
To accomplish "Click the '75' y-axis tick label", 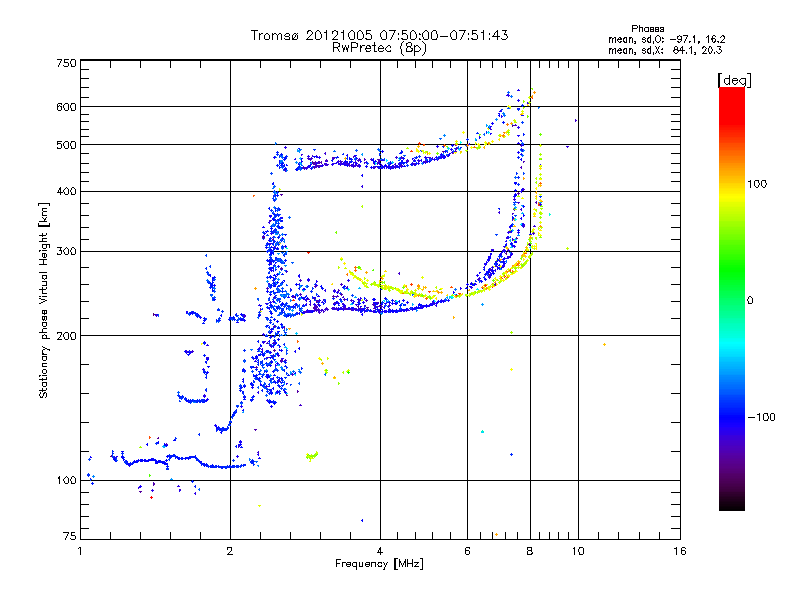I will coord(70,536).
